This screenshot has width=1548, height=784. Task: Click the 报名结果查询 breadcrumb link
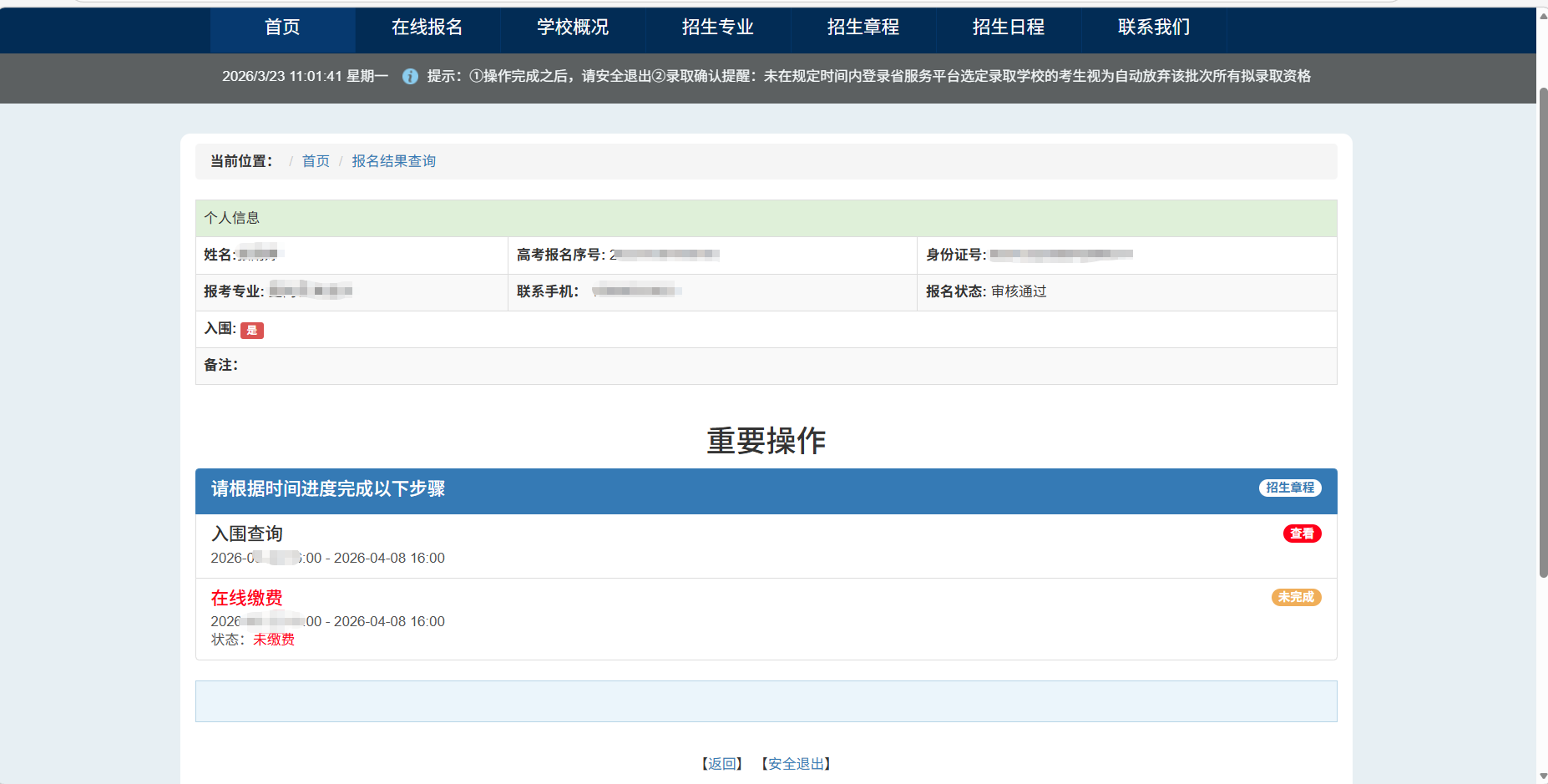[393, 161]
